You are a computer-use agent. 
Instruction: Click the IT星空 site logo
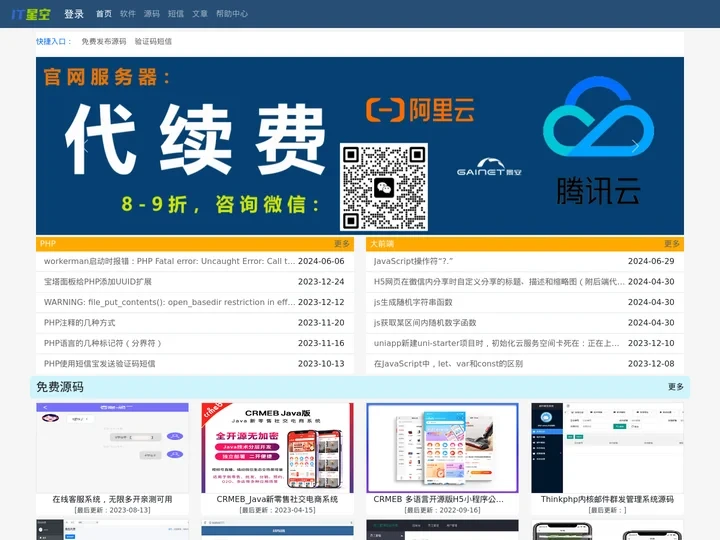coord(31,14)
